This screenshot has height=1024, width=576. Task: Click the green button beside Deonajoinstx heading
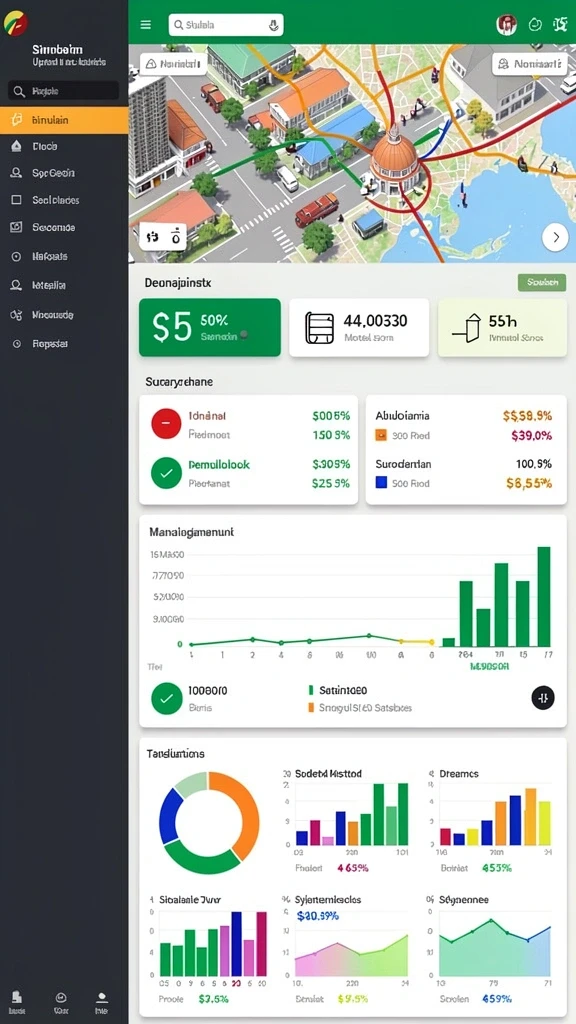542,282
